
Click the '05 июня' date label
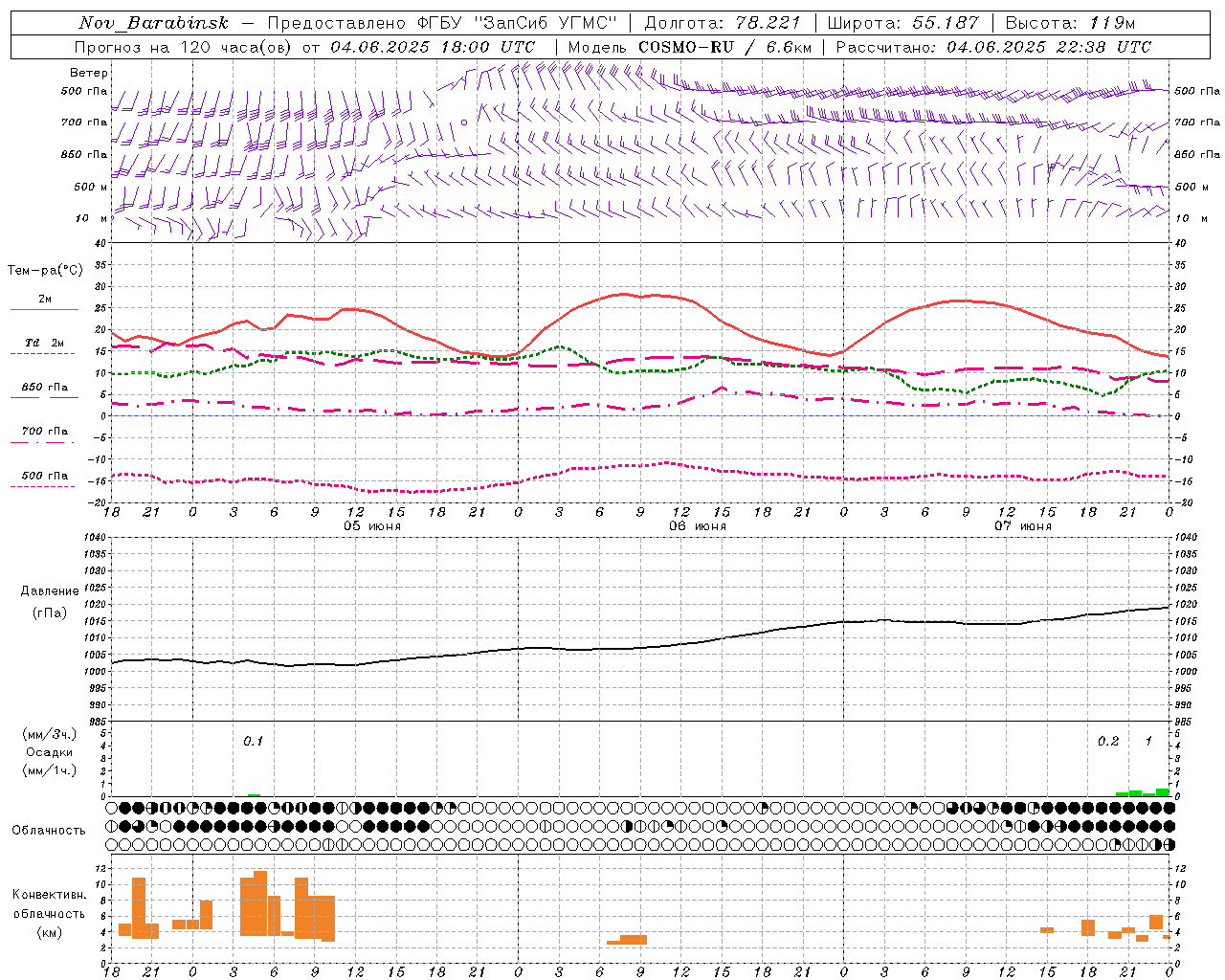click(x=372, y=525)
